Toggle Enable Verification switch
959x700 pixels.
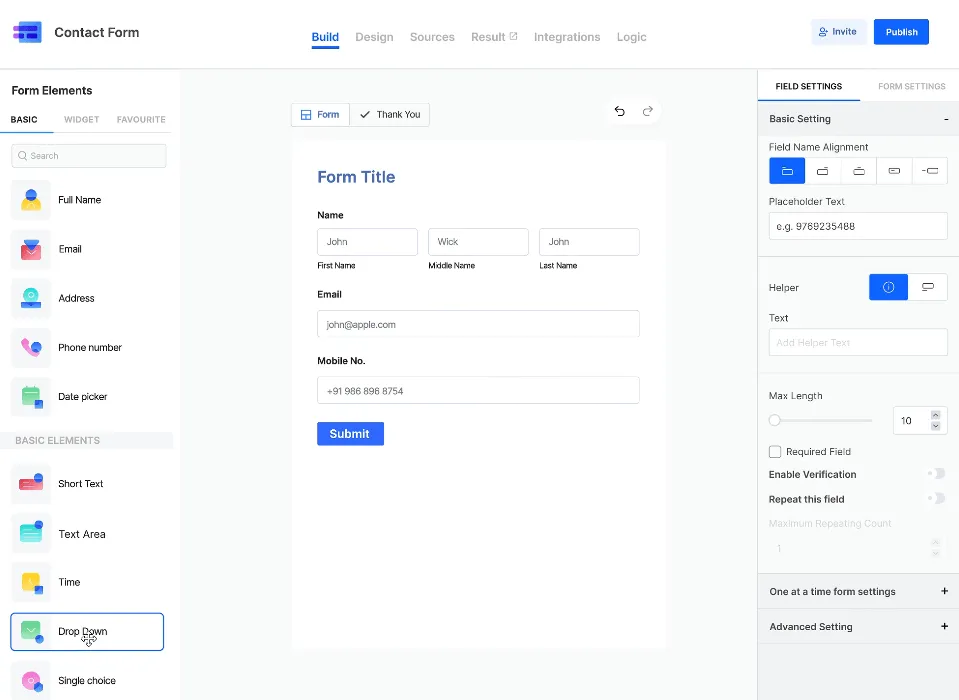936,474
